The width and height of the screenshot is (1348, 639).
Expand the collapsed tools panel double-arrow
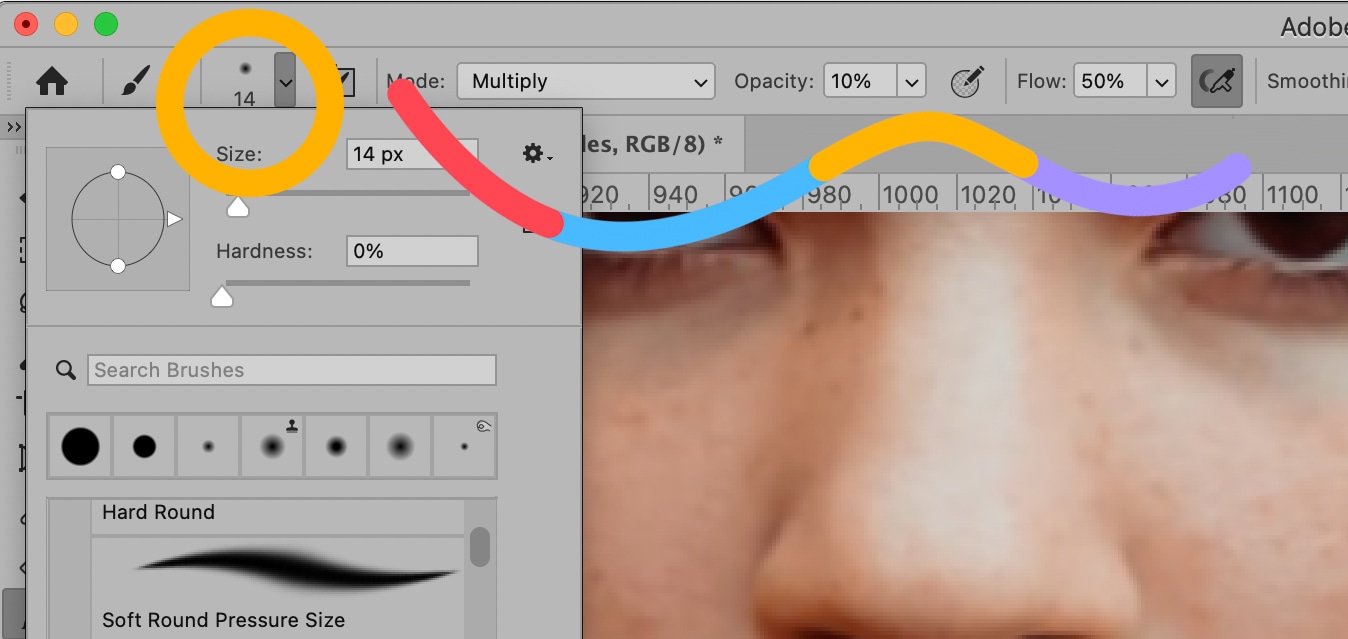14,127
